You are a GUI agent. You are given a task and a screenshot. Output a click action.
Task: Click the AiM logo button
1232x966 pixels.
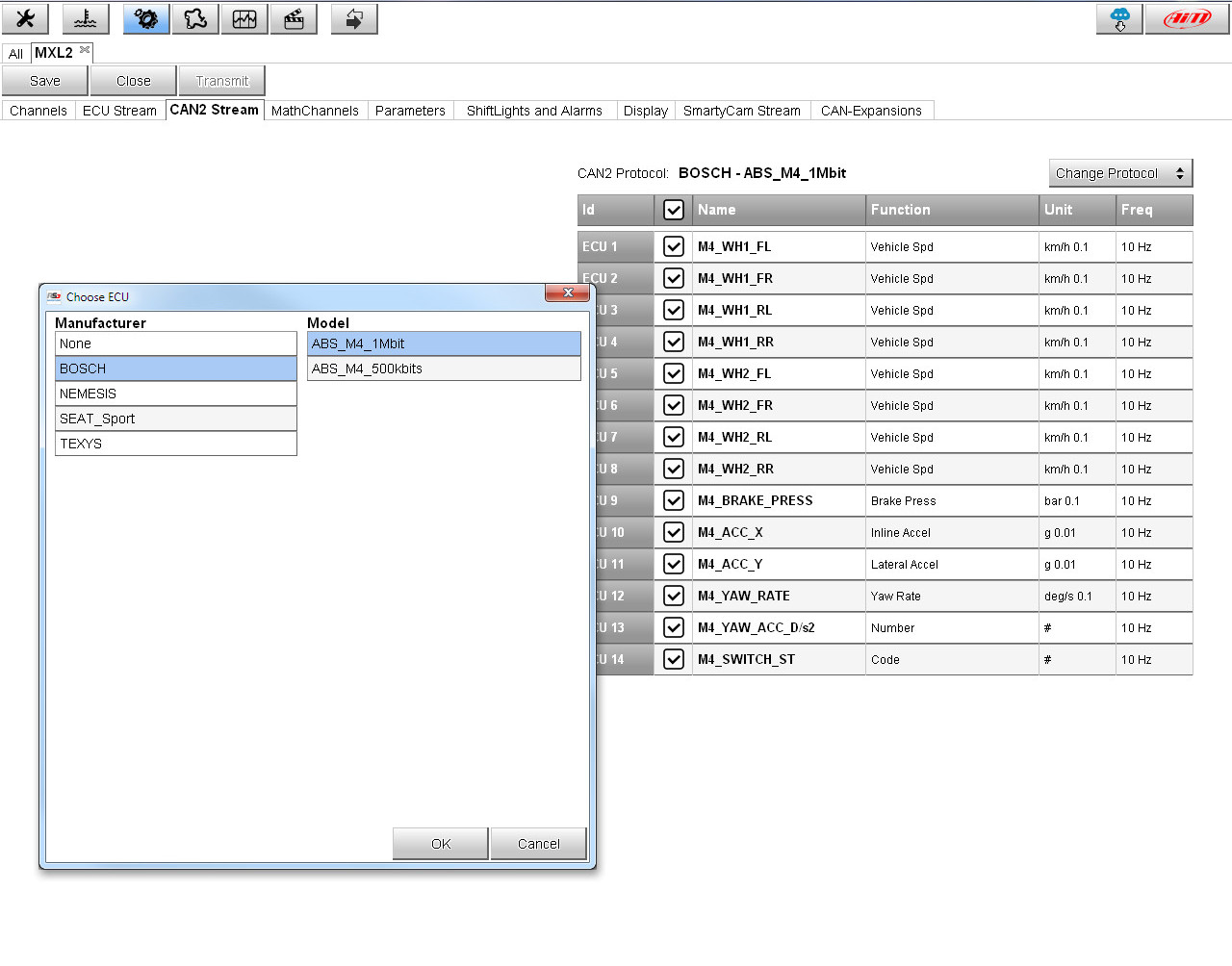(1187, 18)
